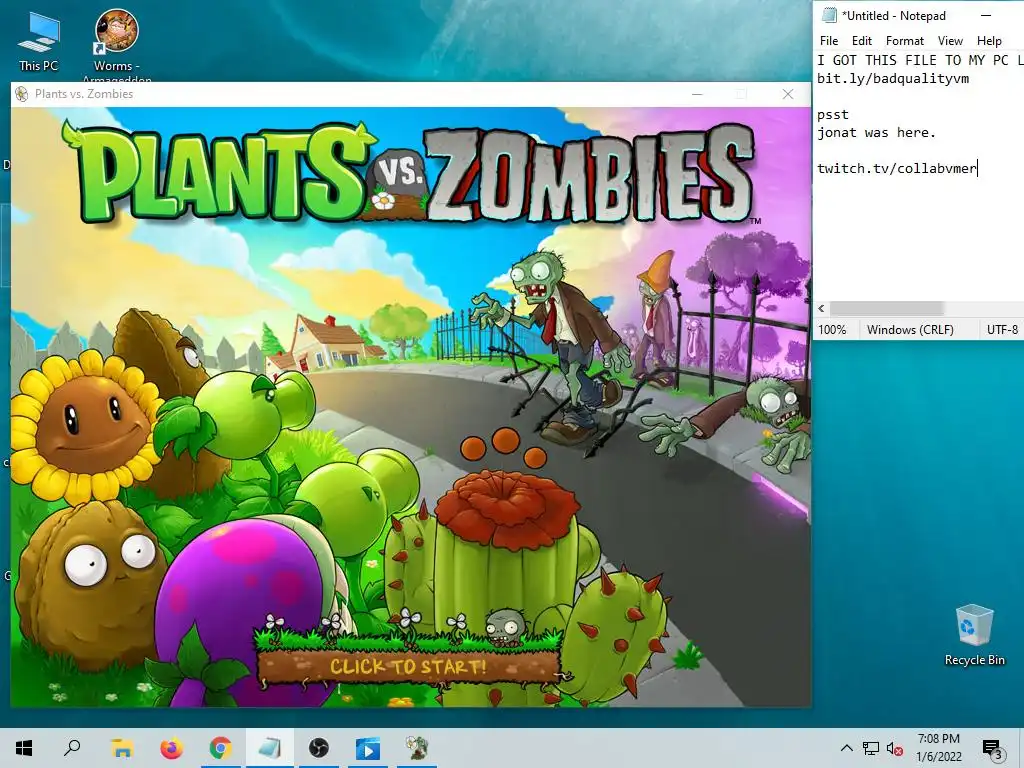Select the Recycle Bin desktop icon
The width and height of the screenshot is (1024, 768).
(x=974, y=635)
